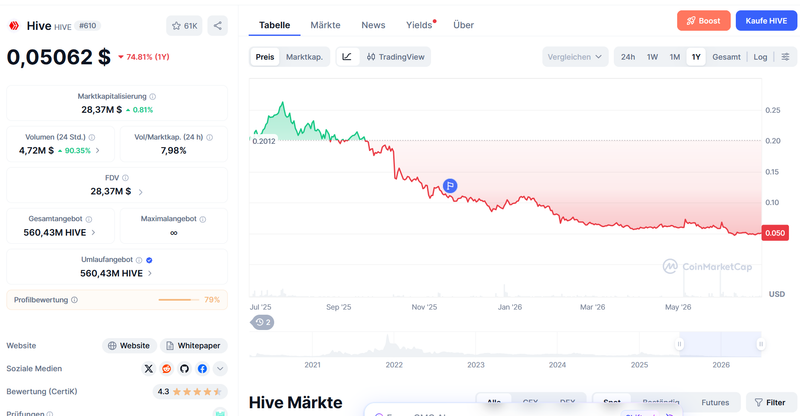Open the GitHub repository icon
The width and height of the screenshot is (800, 416).
pos(184,369)
